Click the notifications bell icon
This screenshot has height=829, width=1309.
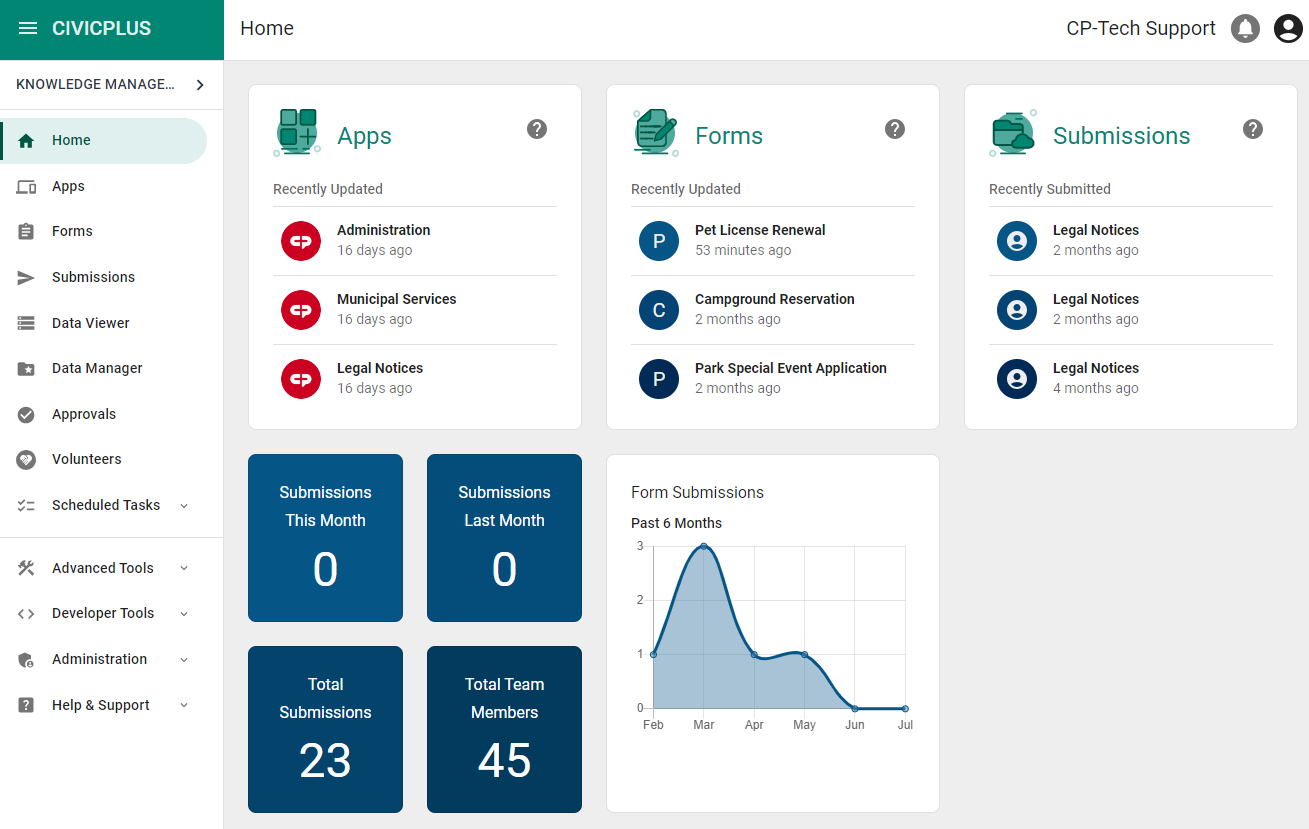(x=1245, y=29)
